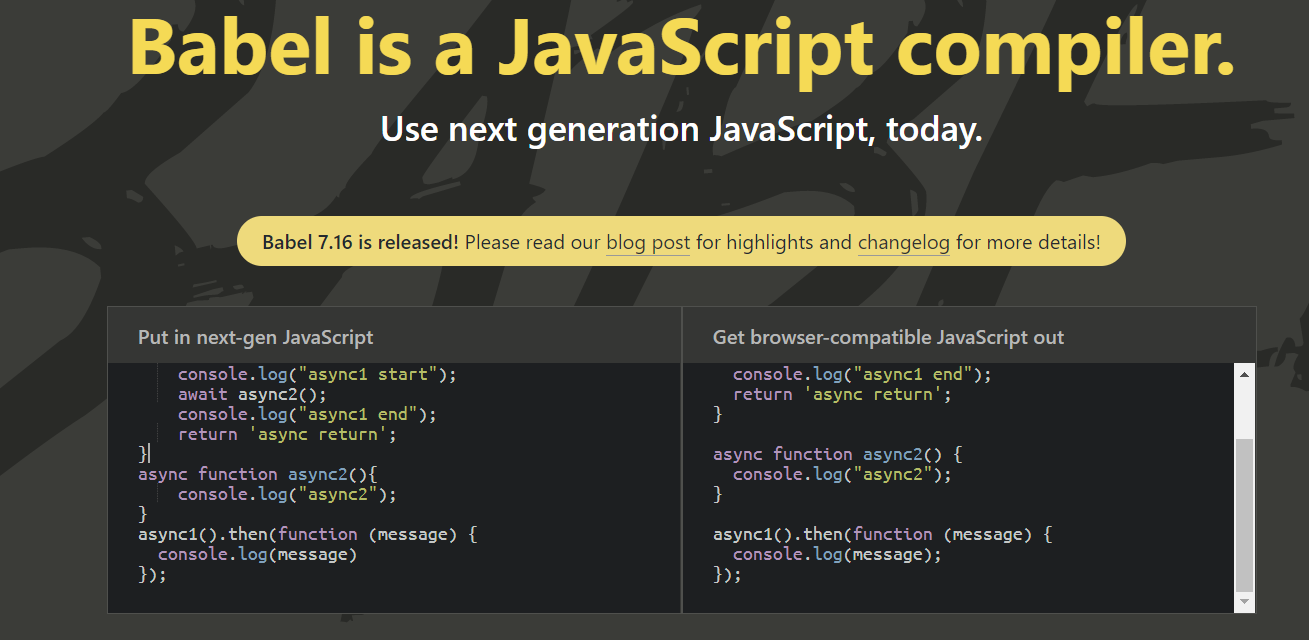Click the closing '});' in input editor
Image resolution: width=1309 pixels, height=640 pixels.
tap(152, 574)
